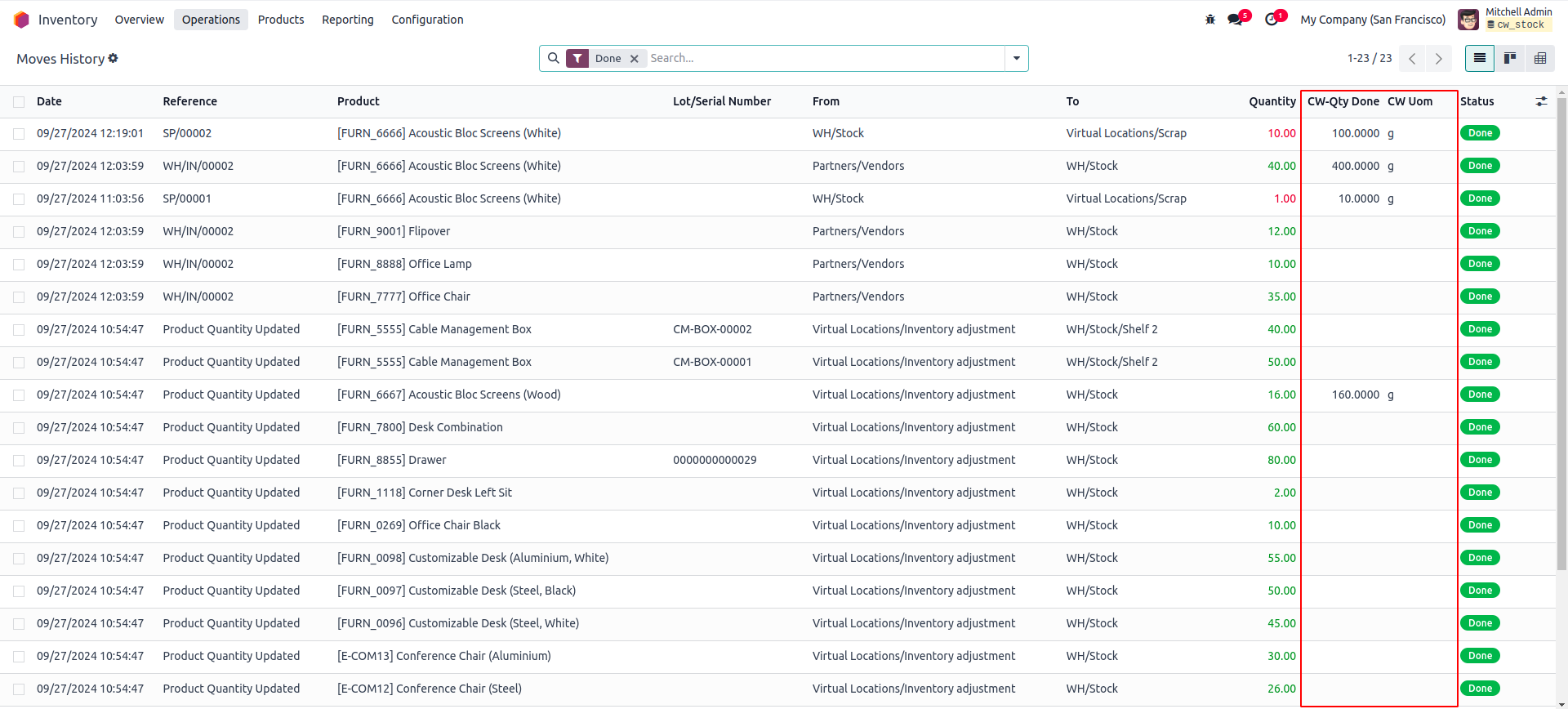Select the list view icon
The image size is (1568, 709).
(x=1480, y=58)
